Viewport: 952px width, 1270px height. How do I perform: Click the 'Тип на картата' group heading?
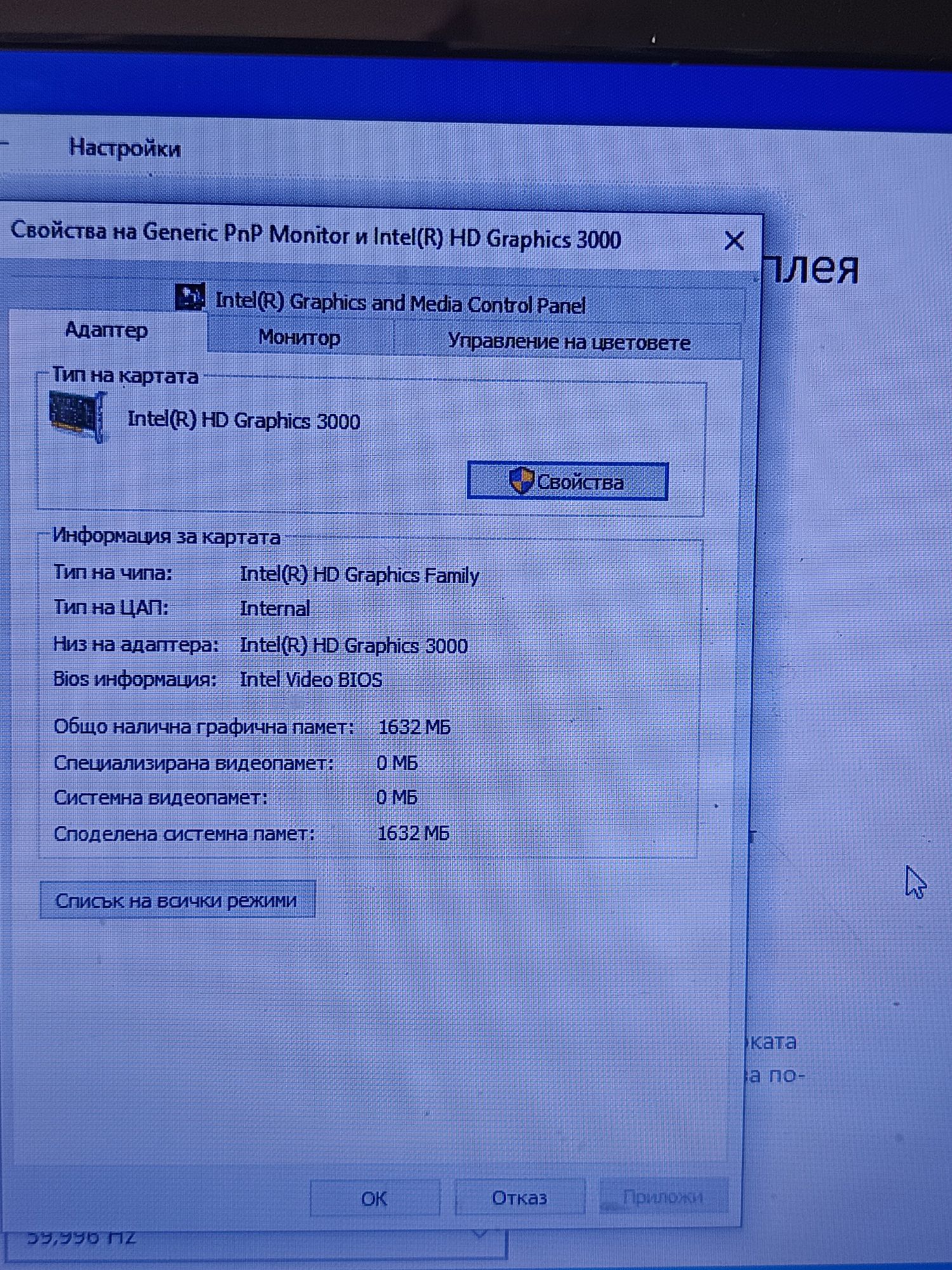pyautogui.click(x=125, y=375)
